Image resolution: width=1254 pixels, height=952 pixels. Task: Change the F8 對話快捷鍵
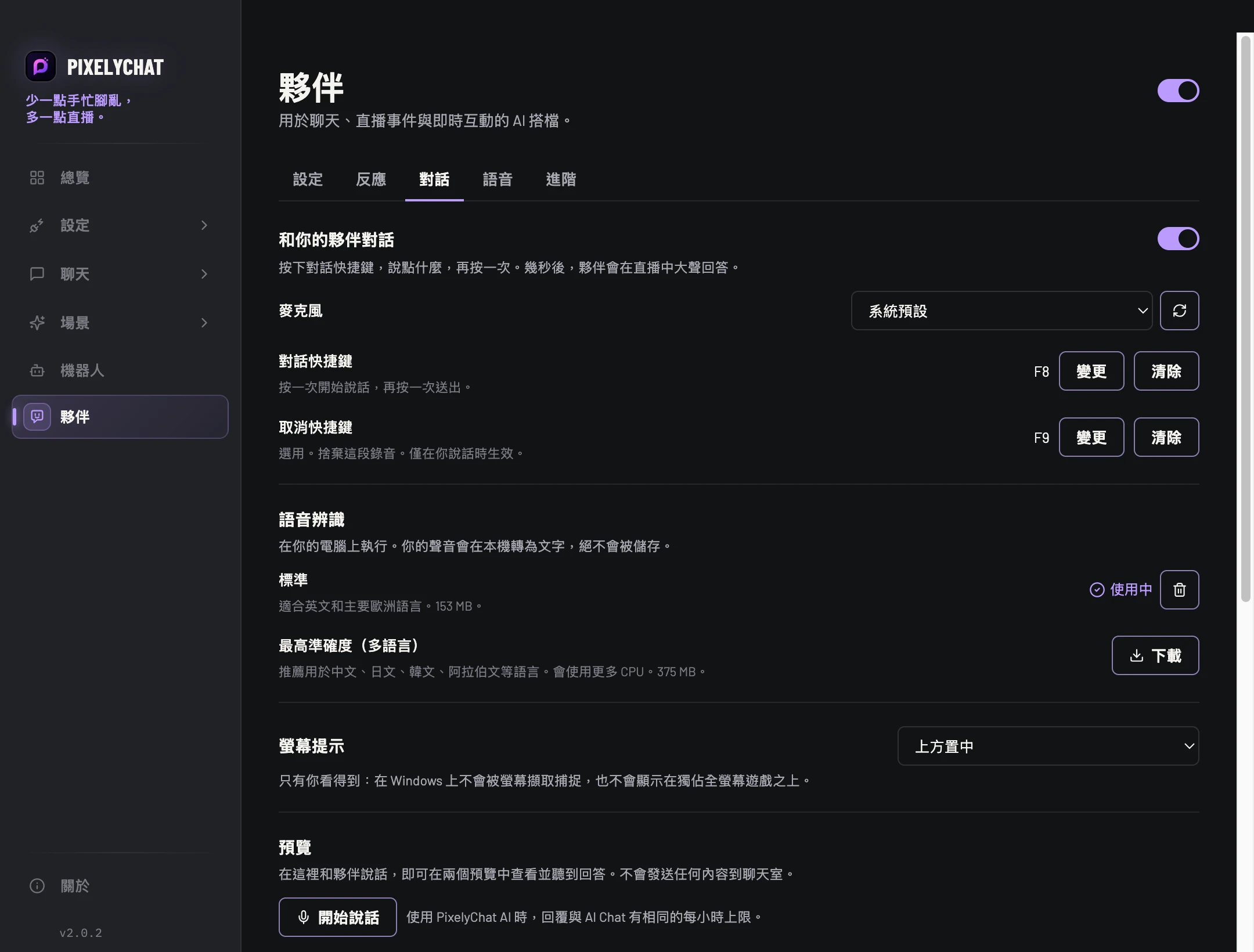tap(1091, 371)
